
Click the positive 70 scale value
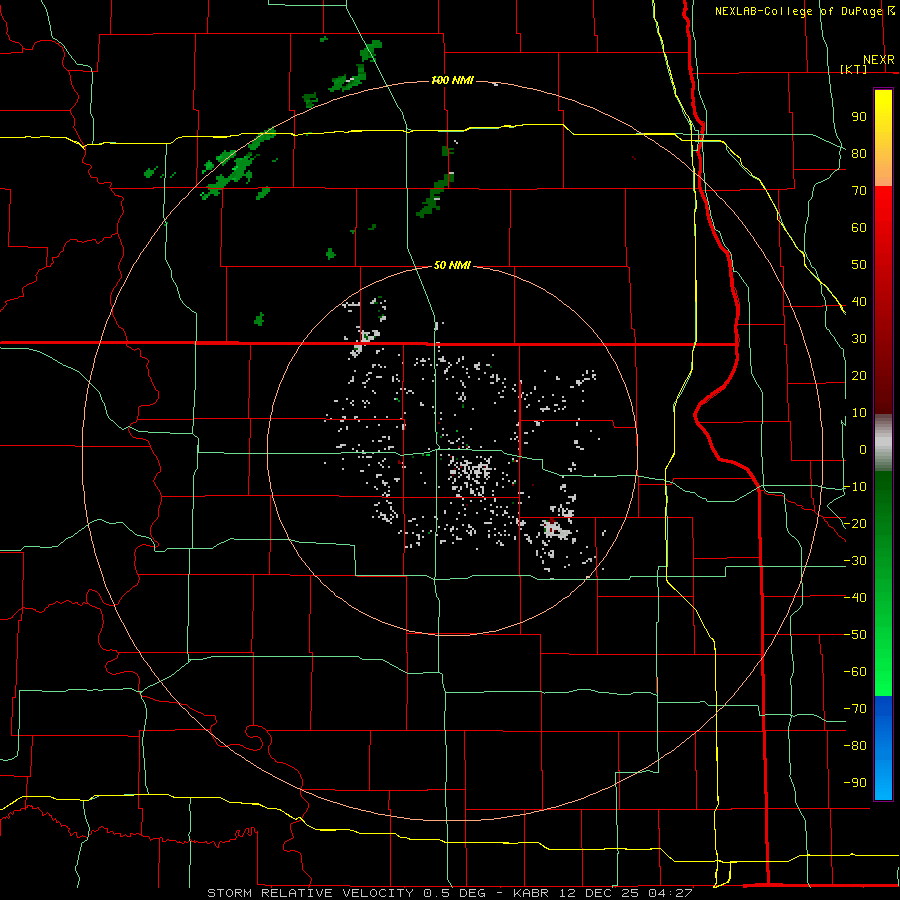coord(859,191)
